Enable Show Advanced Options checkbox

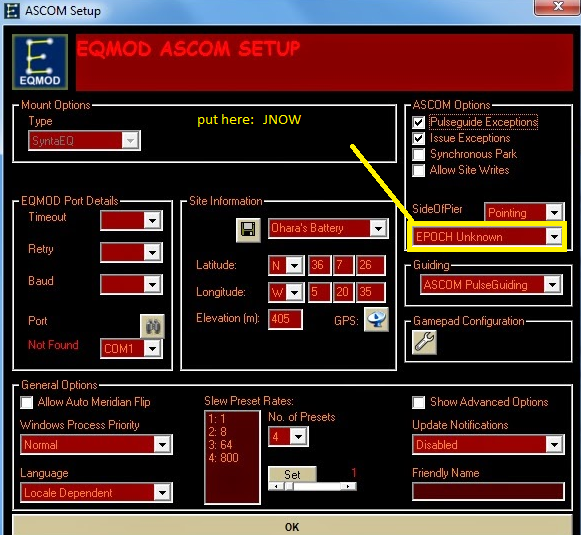tap(419, 402)
